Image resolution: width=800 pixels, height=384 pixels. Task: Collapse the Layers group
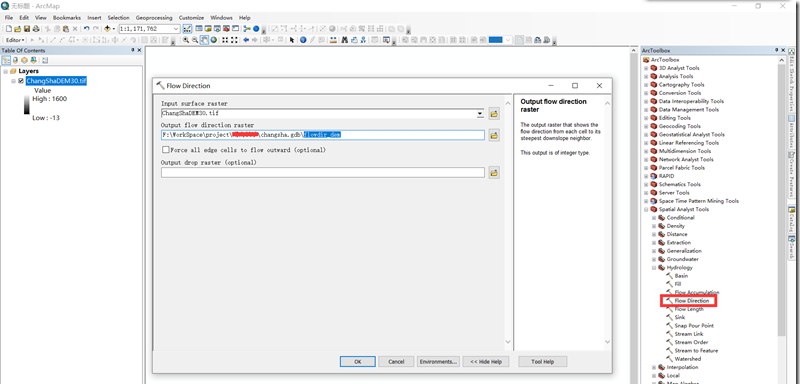pyautogui.click(x=6, y=71)
